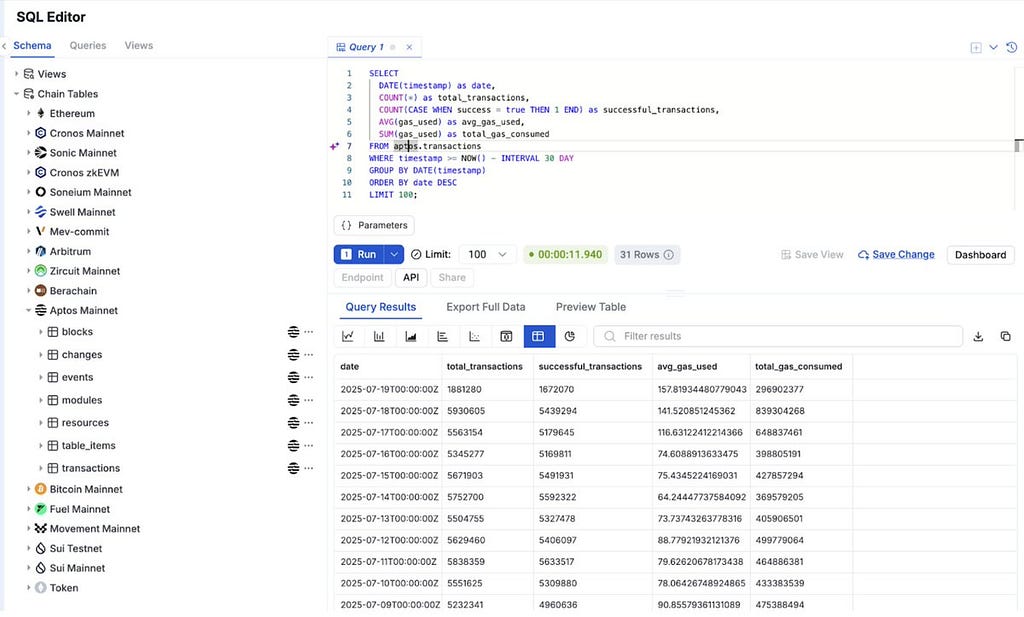This screenshot has height=617, width=1024.
Task: Open the query tabs list chevron
Action: pos(993,48)
